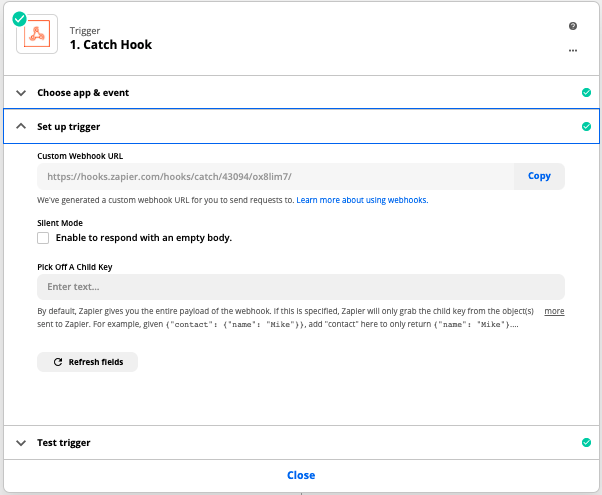The width and height of the screenshot is (602, 495).
Task: Close the trigger setup panel
Action: [x=301, y=475]
